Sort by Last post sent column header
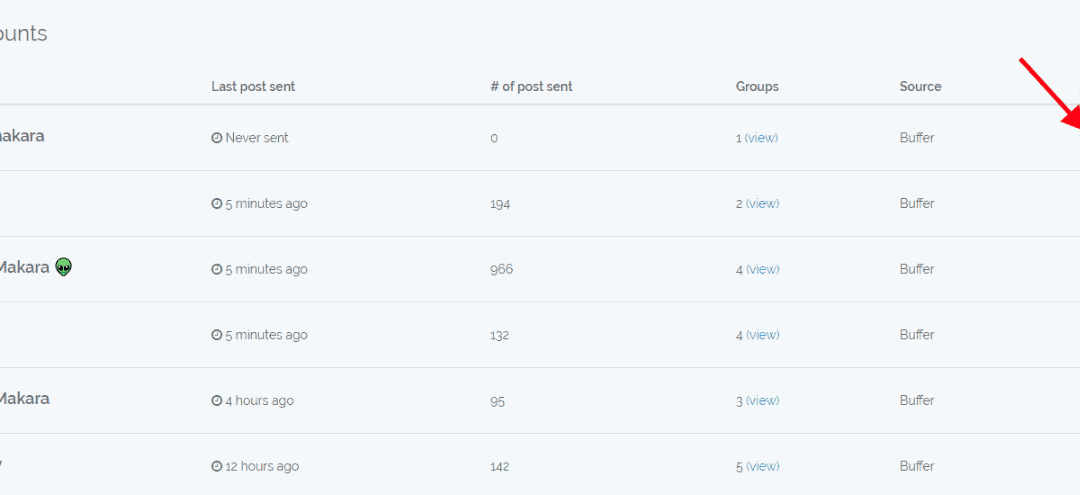Viewport: 1080px width, 495px height. click(253, 87)
